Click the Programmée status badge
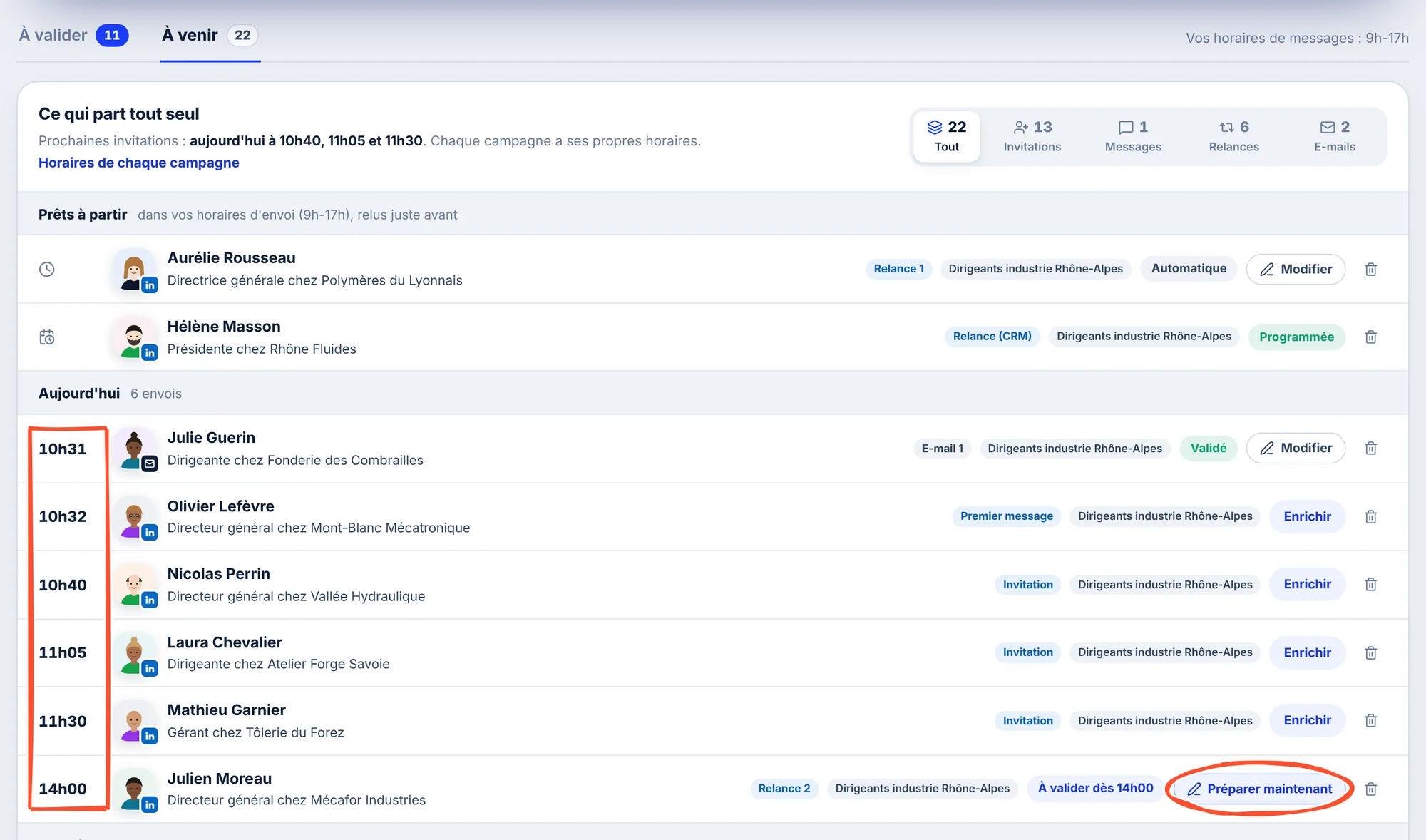 pyautogui.click(x=1296, y=337)
